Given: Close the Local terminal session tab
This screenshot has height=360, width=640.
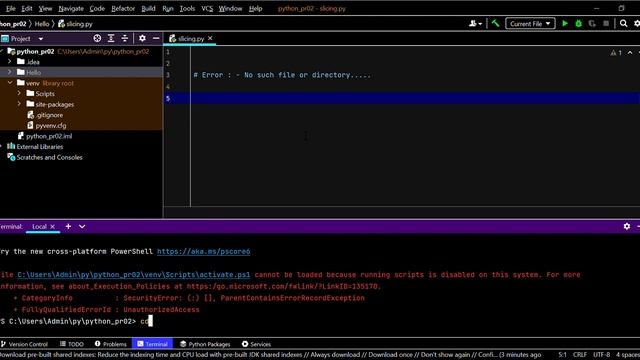Looking at the screenshot, I should tap(53, 227).
